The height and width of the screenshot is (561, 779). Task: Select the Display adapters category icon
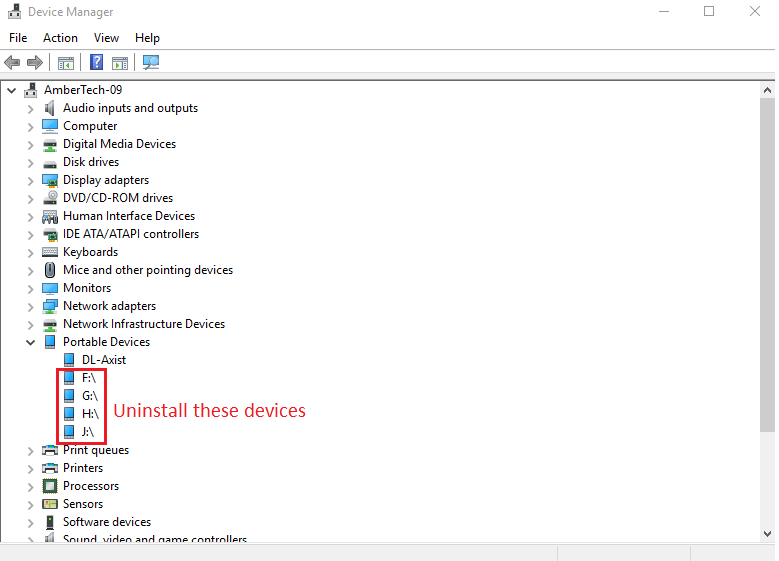pyautogui.click(x=50, y=180)
